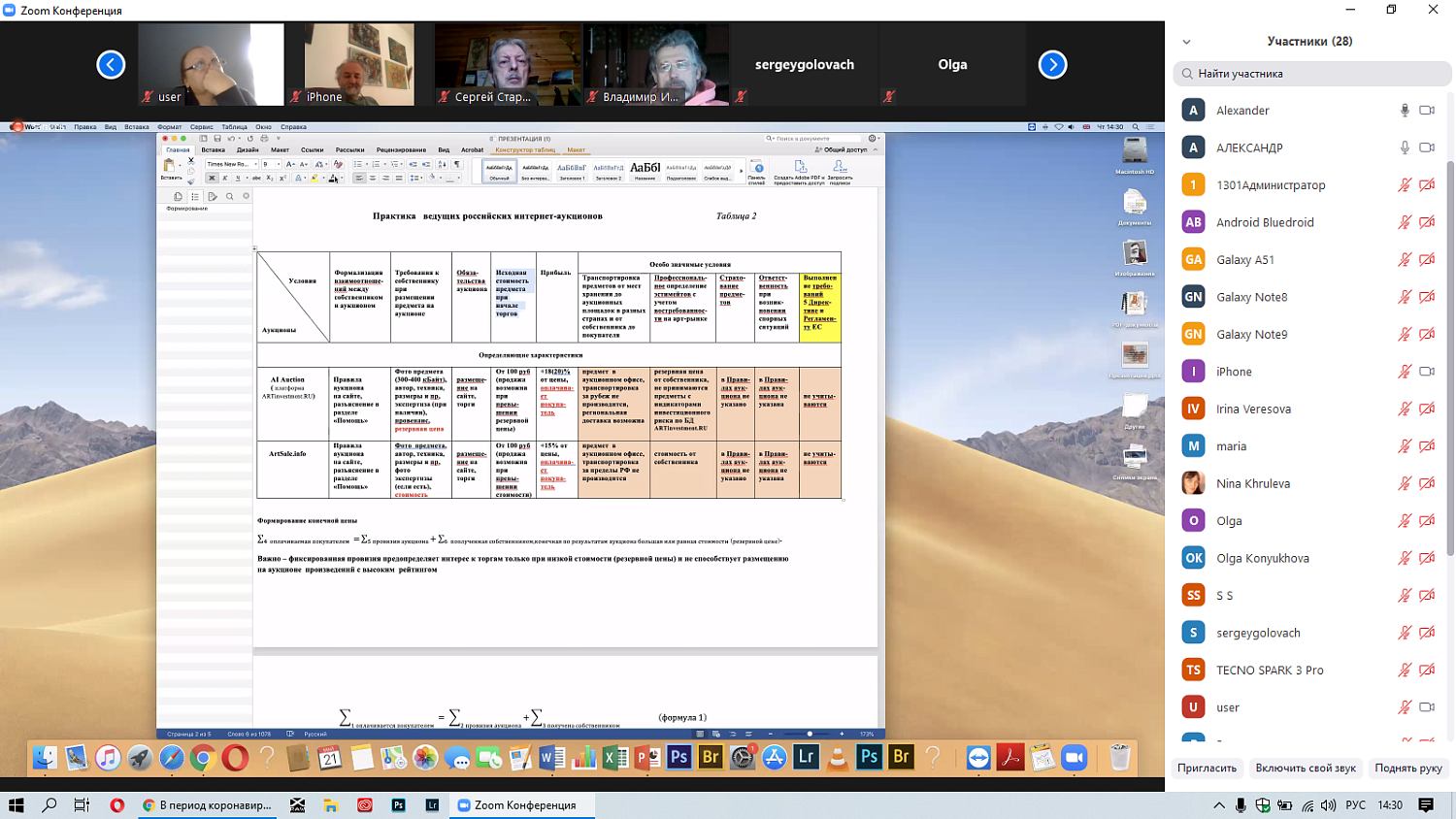
Task: Select the 'user' video thumbnail
Action: (x=212, y=65)
